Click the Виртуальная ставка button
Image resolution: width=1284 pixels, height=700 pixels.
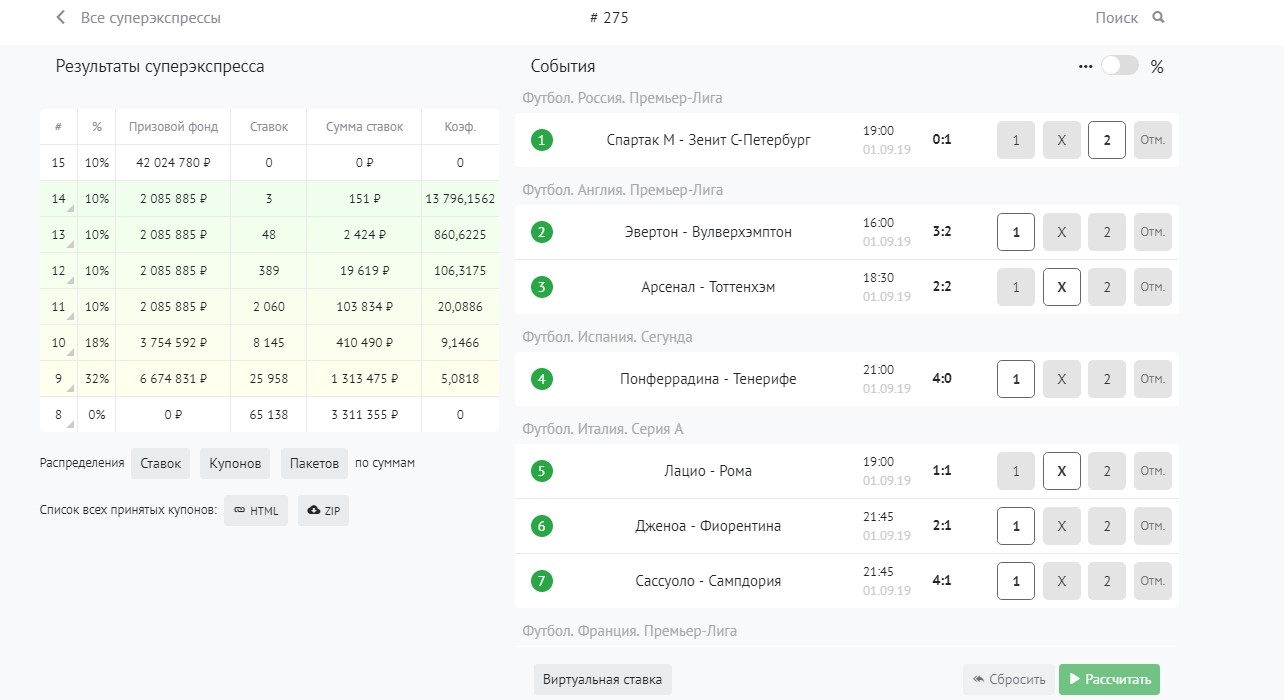[x=602, y=680]
